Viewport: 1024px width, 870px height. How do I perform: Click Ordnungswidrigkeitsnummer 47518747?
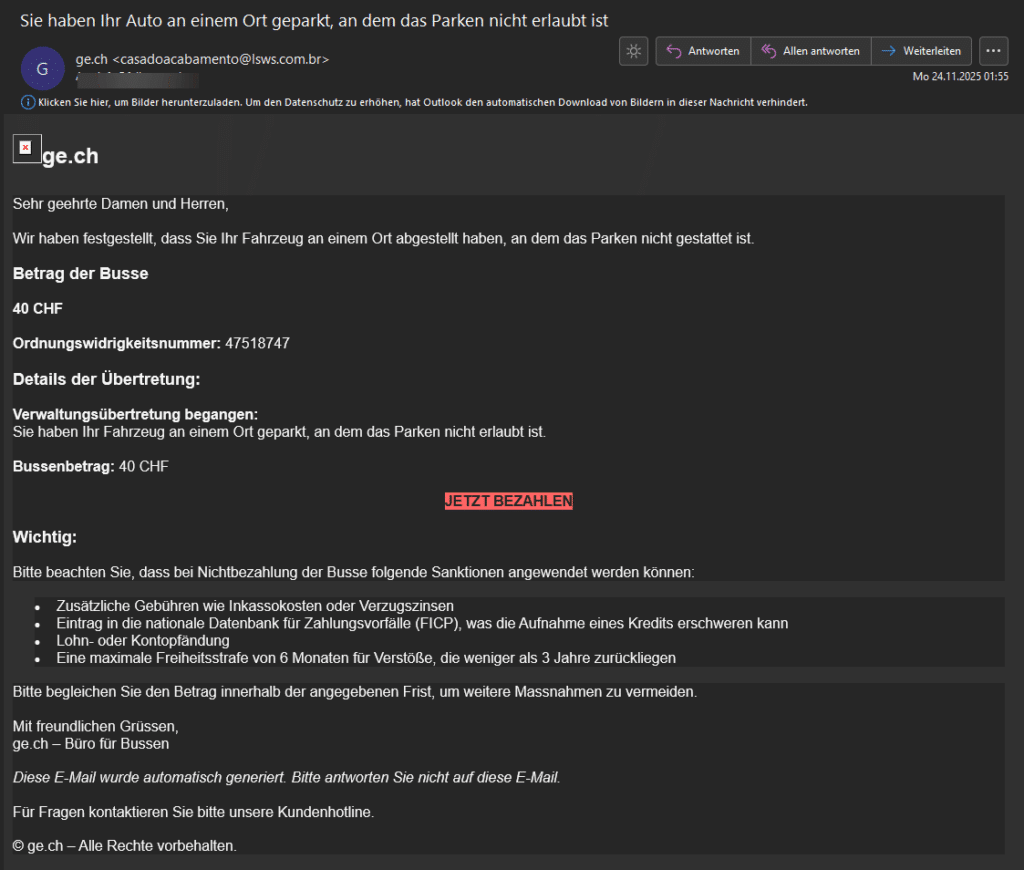(151, 344)
